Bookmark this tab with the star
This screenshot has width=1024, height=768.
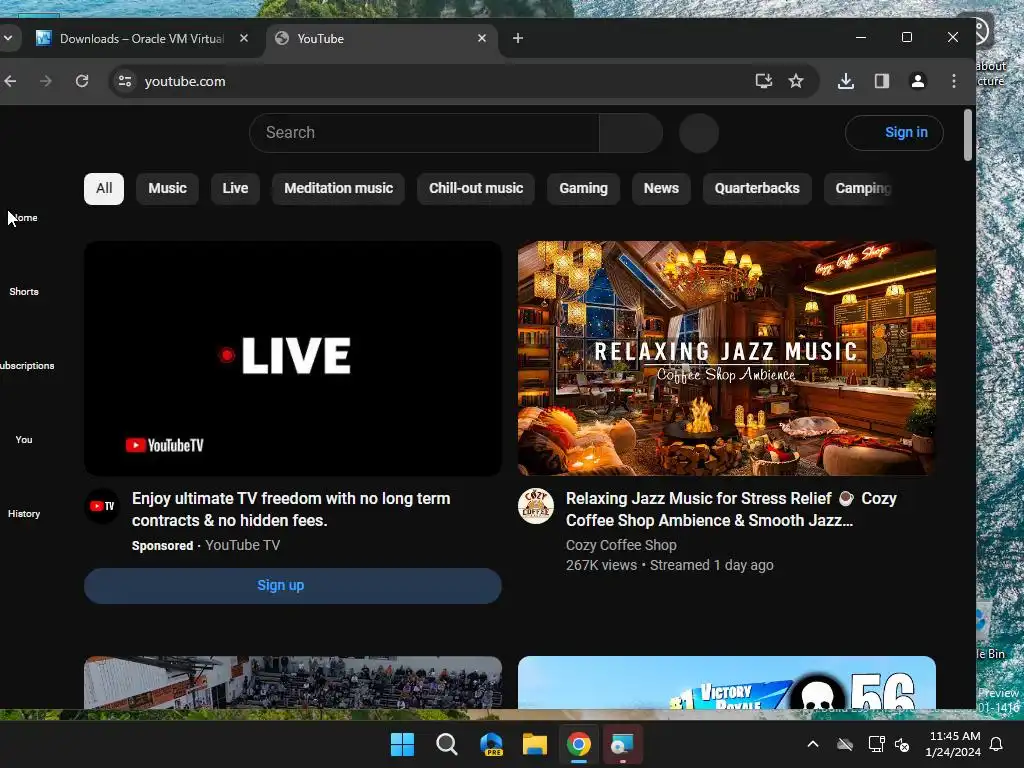[795, 81]
